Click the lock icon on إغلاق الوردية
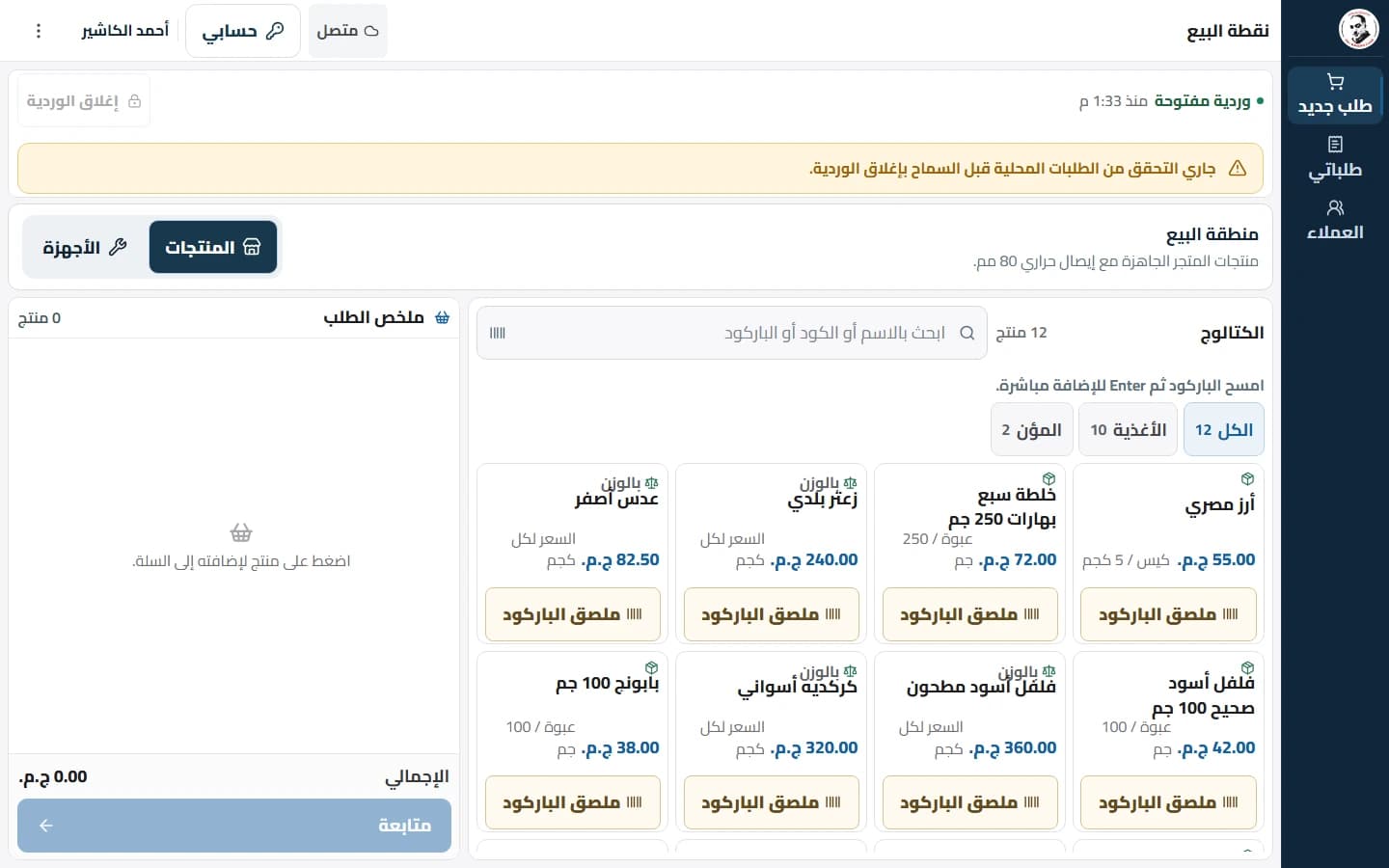 click(x=134, y=101)
